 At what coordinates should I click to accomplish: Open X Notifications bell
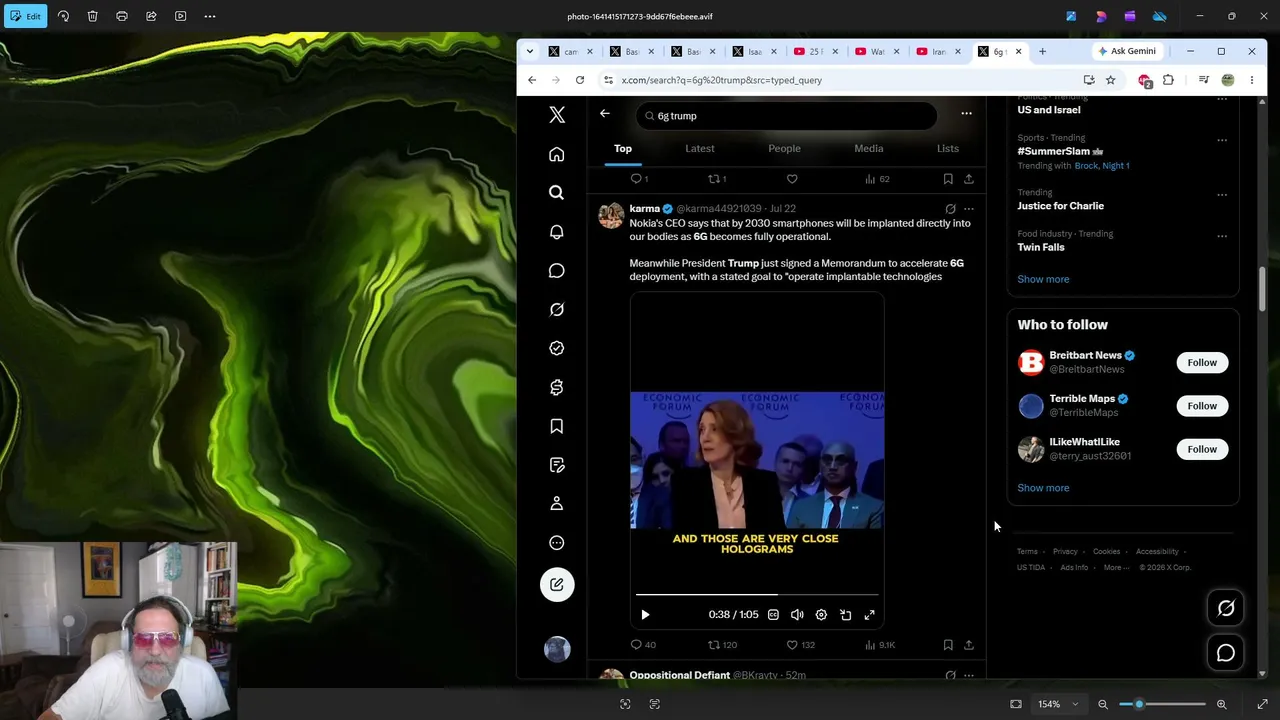pyautogui.click(x=557, y=232)
